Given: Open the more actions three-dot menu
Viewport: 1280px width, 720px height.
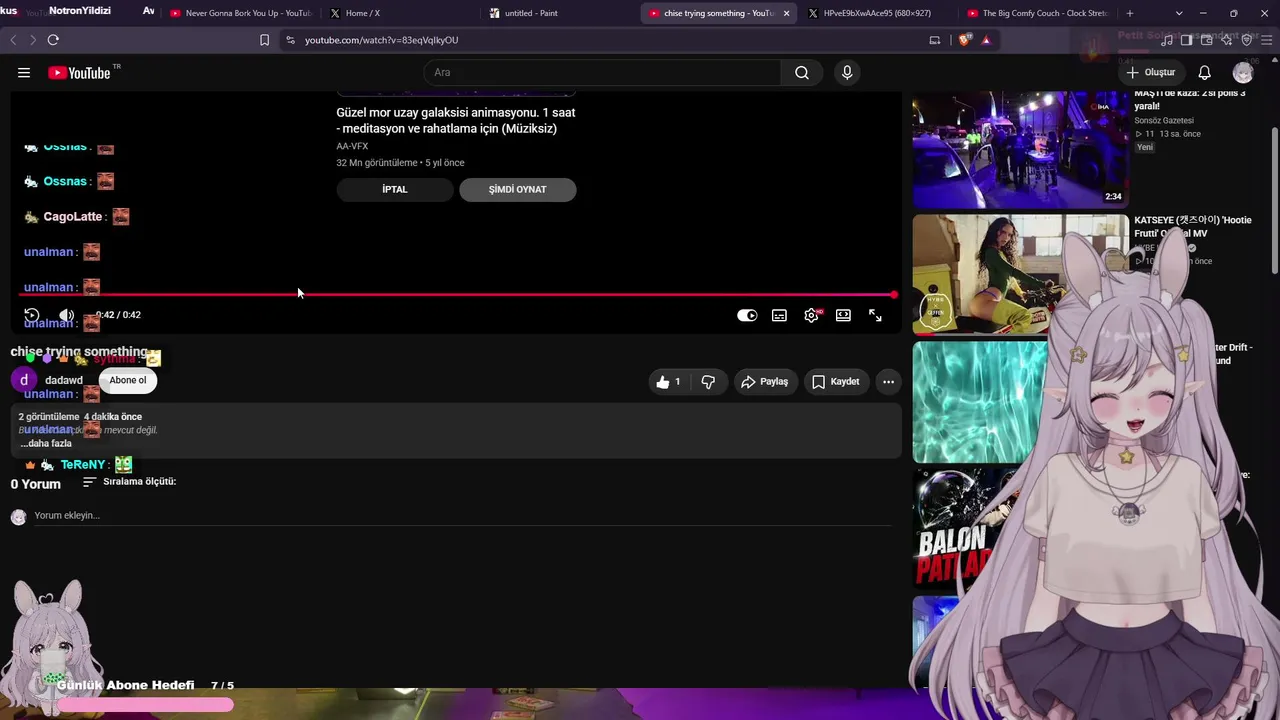Looking at the screenshot, I should coord(888,381).
